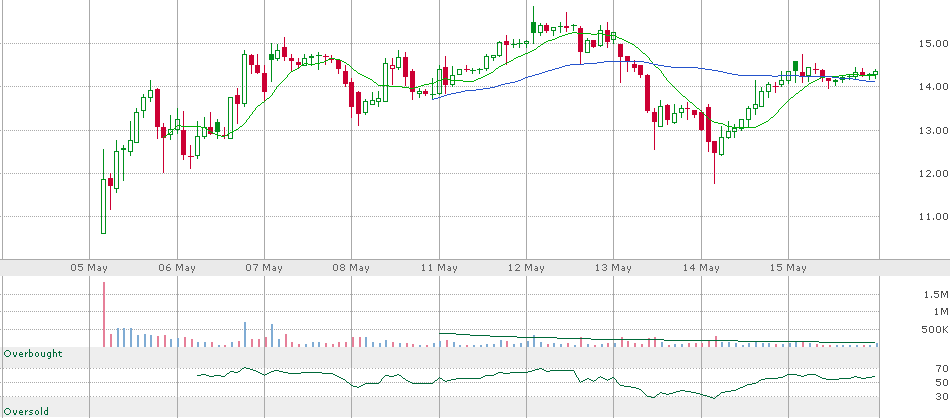This screenshot has height=418, width=950.
Task: Click the 07 May date label
Action: [265, 268]
